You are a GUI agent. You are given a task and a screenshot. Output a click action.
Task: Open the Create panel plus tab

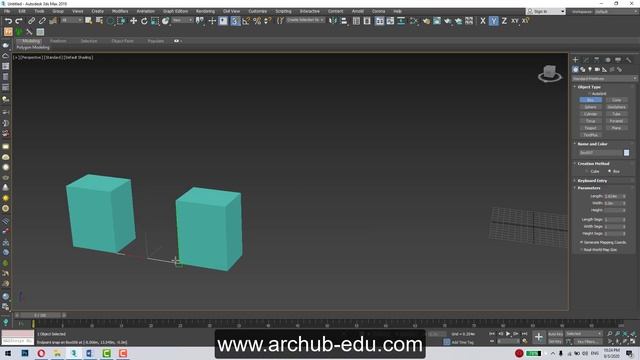(576, 60)
